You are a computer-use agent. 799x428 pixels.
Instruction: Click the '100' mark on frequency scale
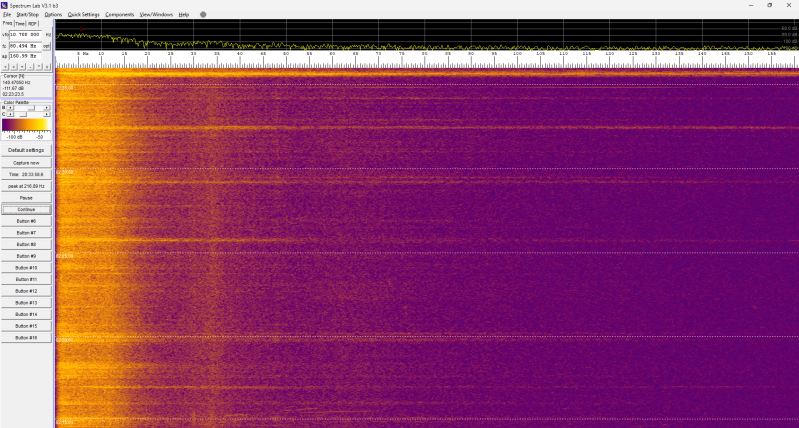pyautogui.click(x=518, y=54)
